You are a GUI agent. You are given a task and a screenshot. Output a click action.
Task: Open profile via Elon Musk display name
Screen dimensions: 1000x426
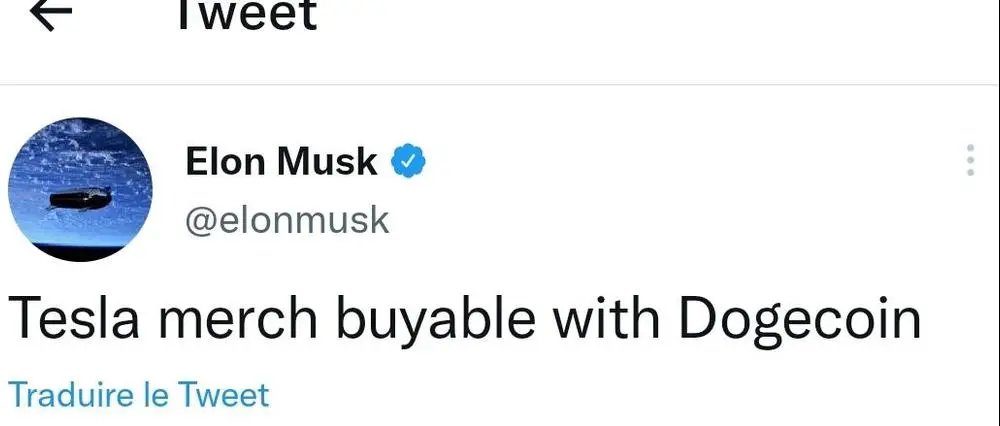[x=281, y=162]
